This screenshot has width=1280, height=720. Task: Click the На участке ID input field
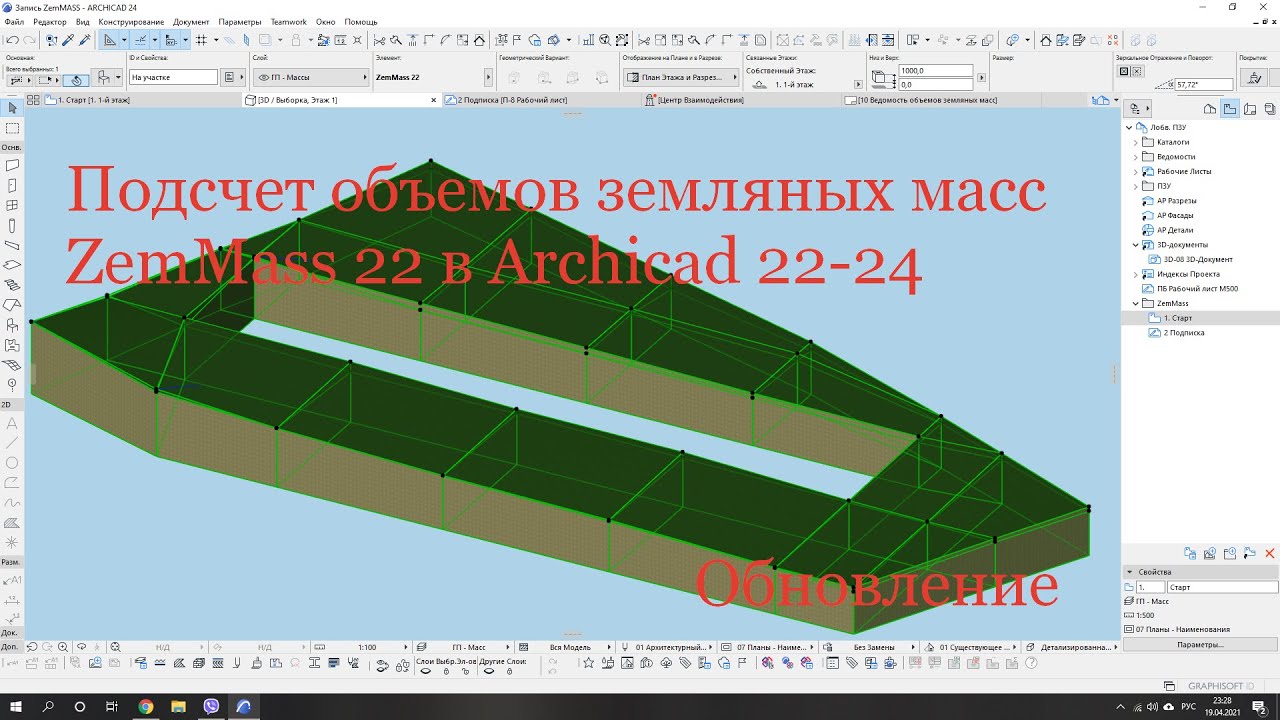click(173, 77)
